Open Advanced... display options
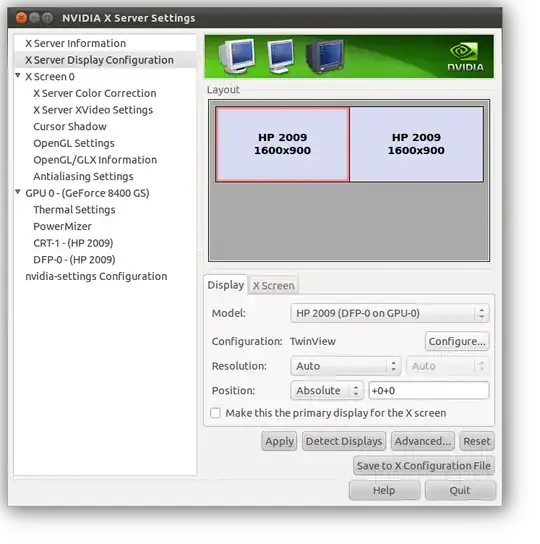This screenshot has width=540, height=544. click(x=423, y=441)
